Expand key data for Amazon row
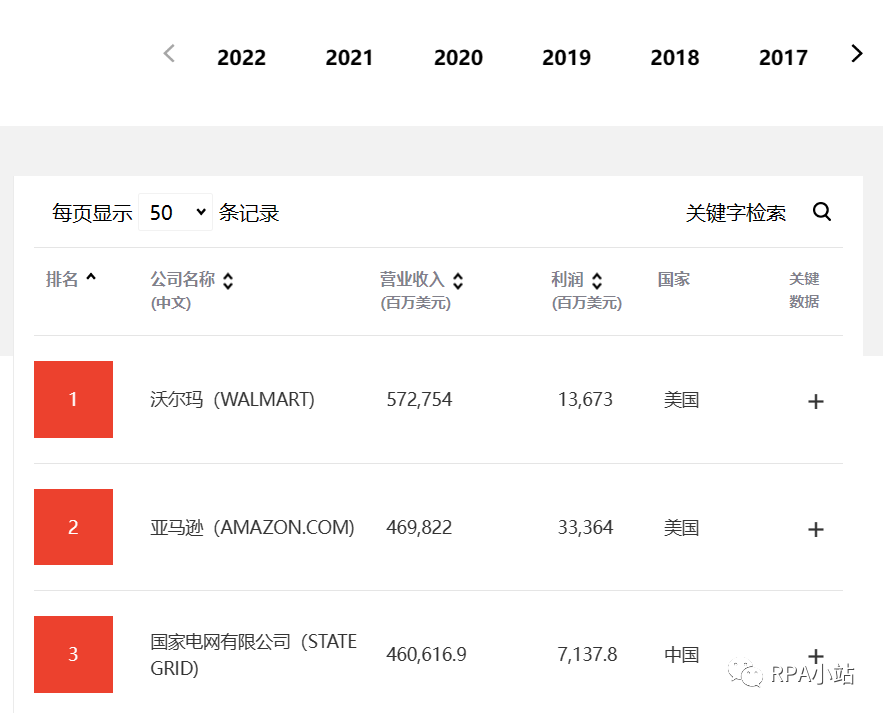Viewport: 883px width, 713px height. pyautogui.click(x=815, y=529)
